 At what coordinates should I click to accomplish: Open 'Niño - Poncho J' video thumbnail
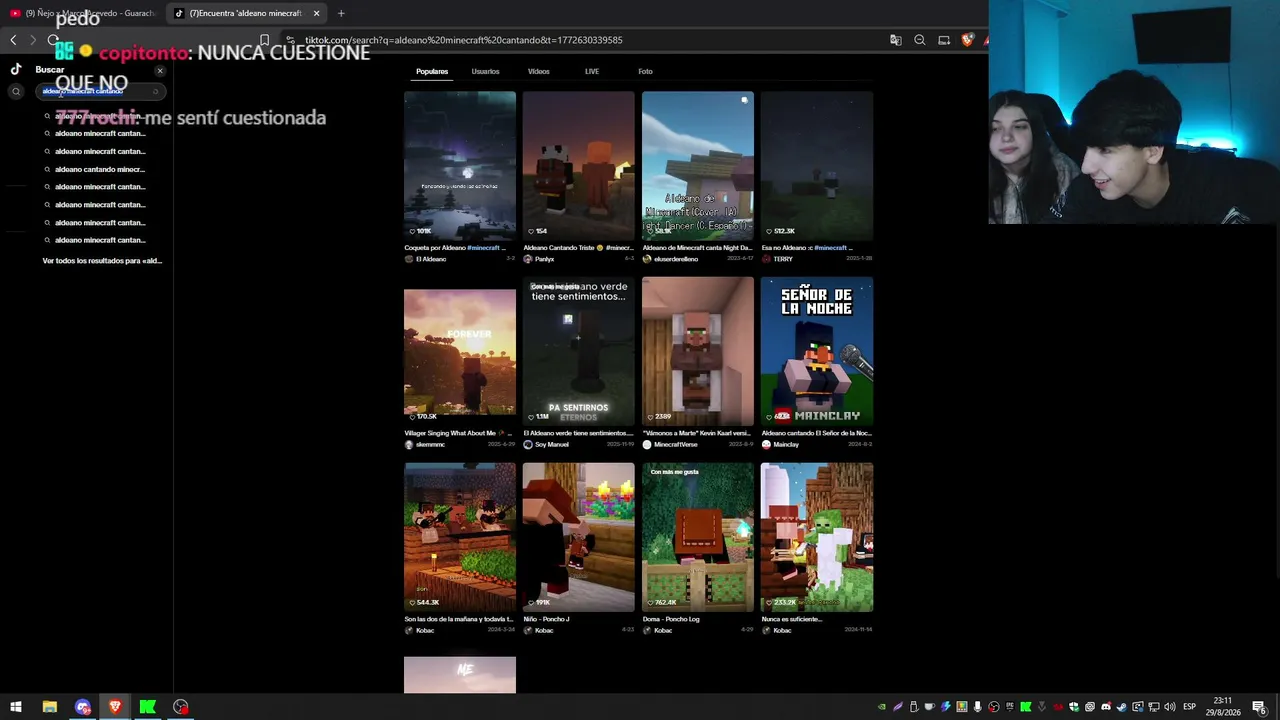(578, 537)
